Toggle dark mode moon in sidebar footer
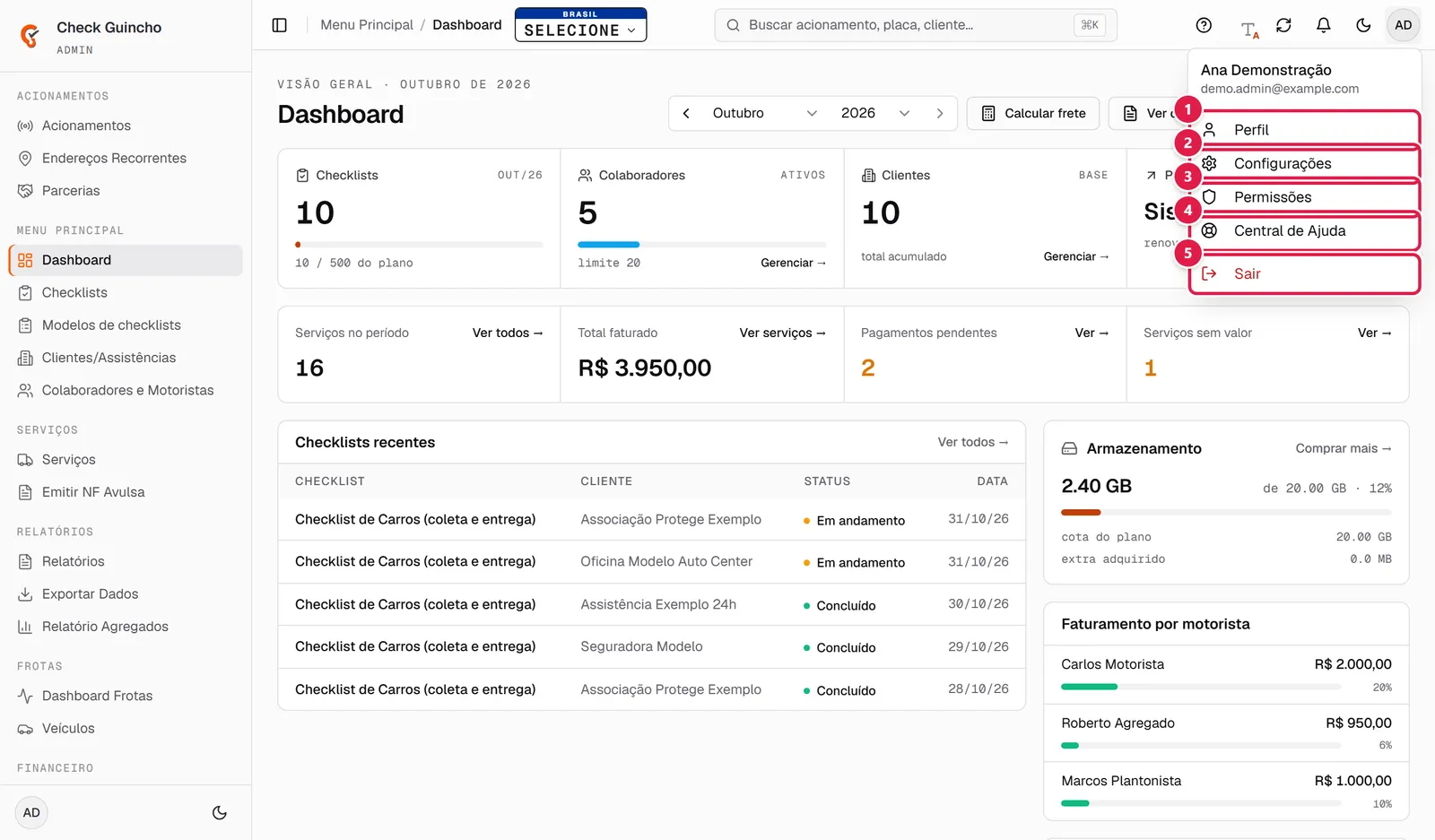1435x840 pixels. tap(220, 813)
